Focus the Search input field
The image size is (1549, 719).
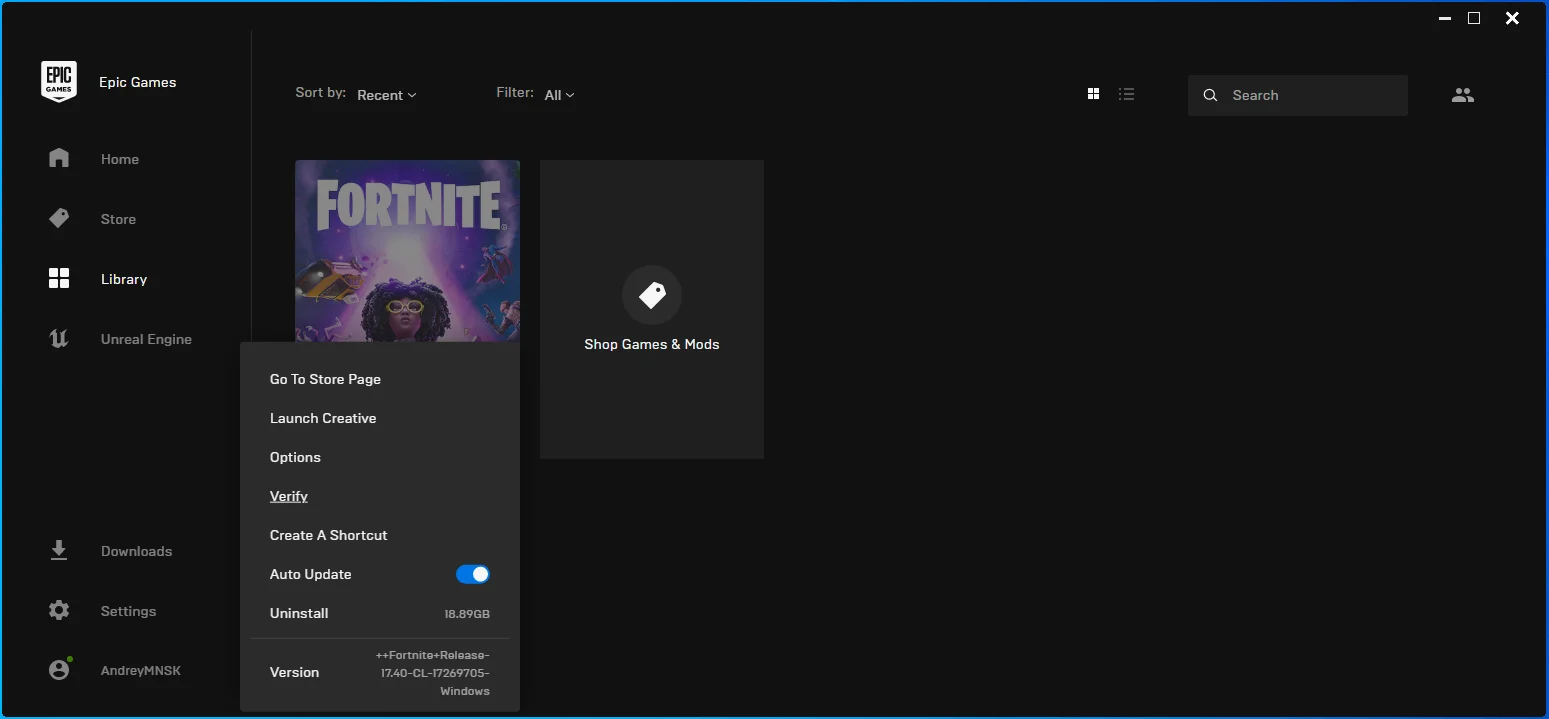coord(1298,95)
